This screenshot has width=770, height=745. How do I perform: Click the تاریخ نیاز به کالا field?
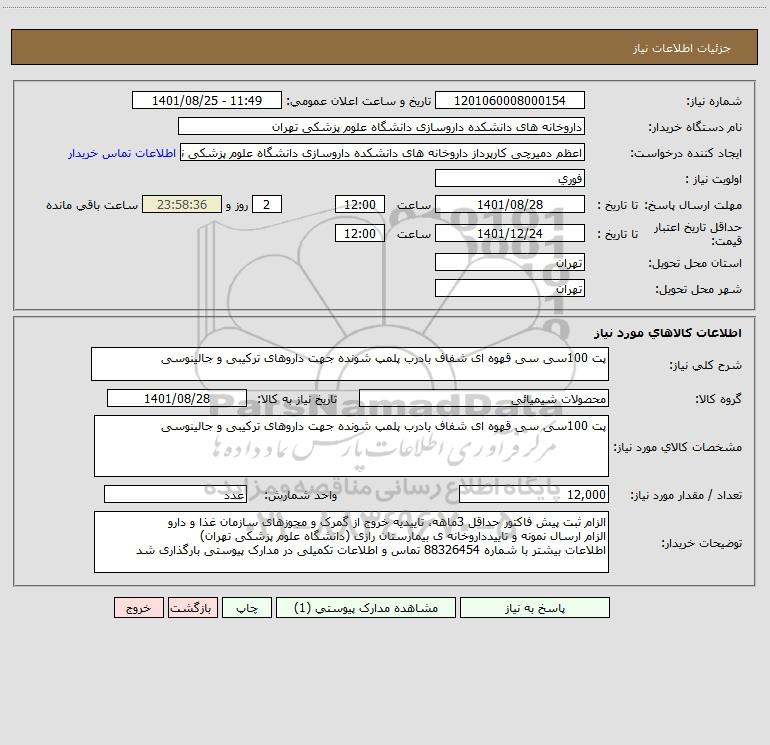[177, 398]
